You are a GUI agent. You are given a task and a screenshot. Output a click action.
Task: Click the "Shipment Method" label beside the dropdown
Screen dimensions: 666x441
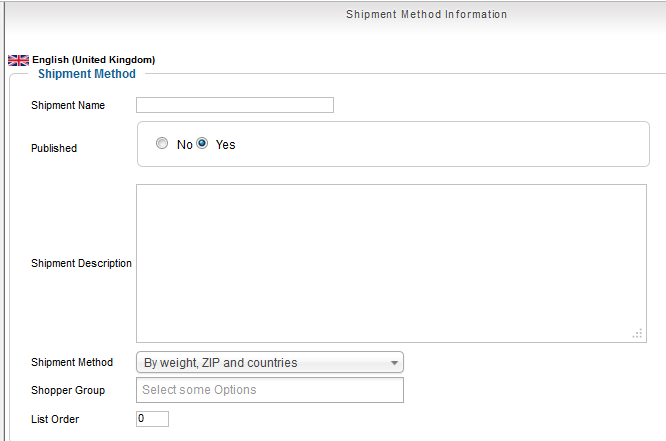coord(72,362)
